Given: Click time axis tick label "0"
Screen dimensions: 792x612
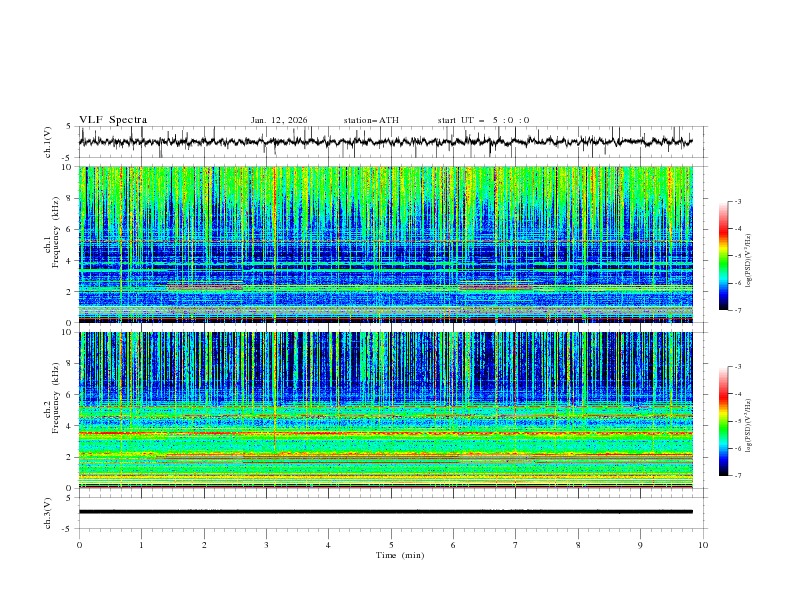Looking at the screenshot, I should click(x=79, y=545).
